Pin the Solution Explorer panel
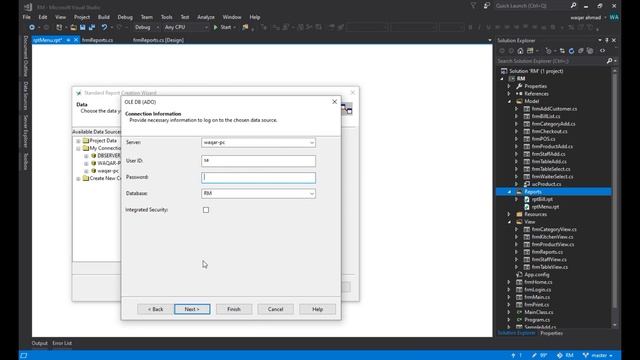The height and width of the screenshot is (360, 640). pyautogui.click(x=607, y=40)
